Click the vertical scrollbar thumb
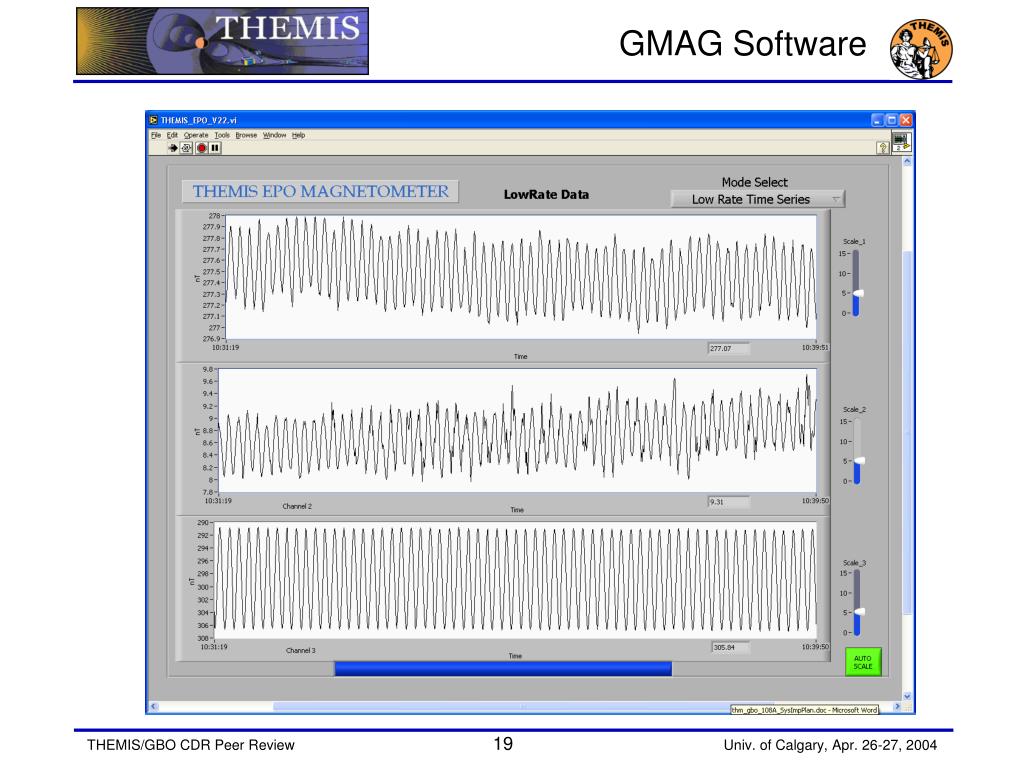Image resolution: width=1024 pixels, height=768 pixels. (907, 431)
